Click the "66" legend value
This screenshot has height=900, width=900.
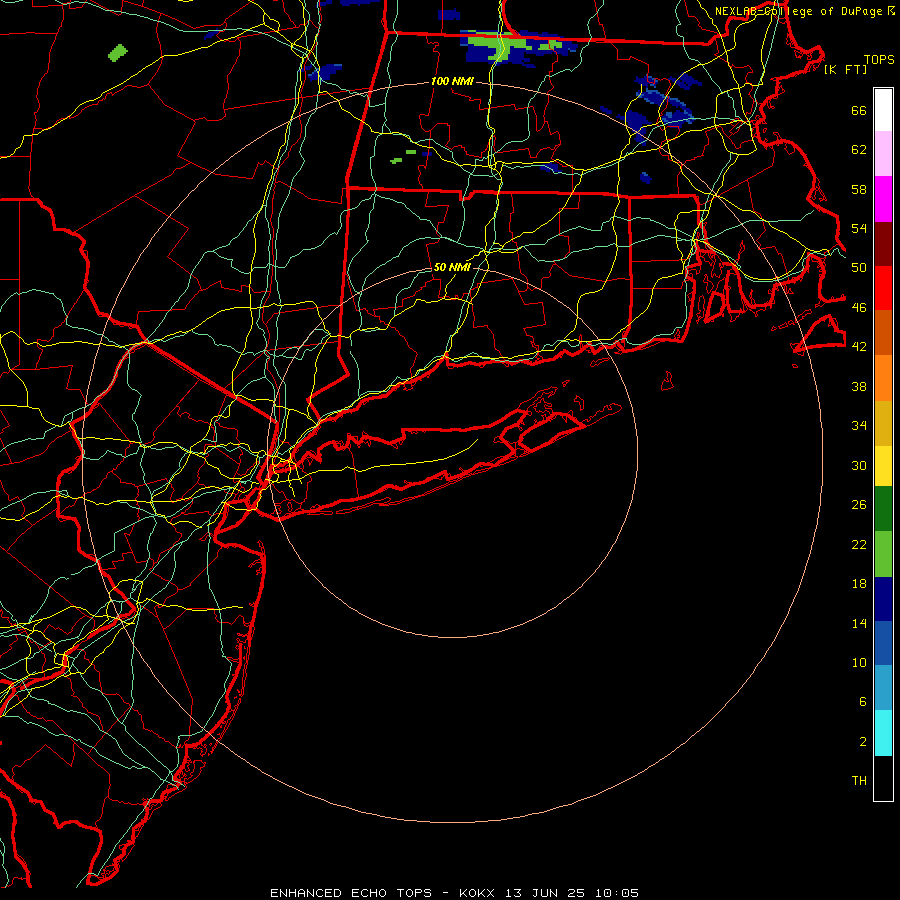pos(859,111)
